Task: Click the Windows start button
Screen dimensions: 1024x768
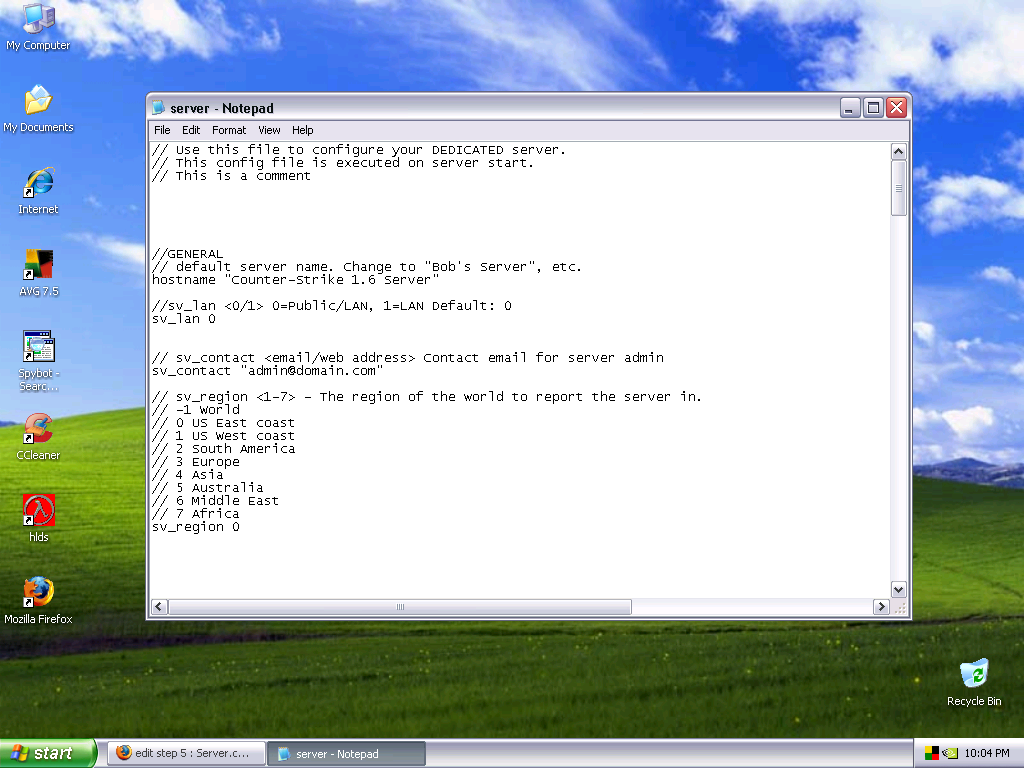Action: pyautogui.click(x=48, y=753)
